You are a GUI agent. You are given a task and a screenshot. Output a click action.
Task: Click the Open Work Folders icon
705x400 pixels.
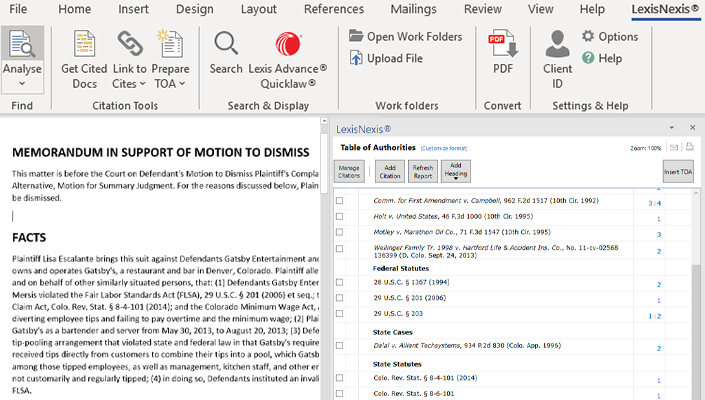pyautogui.click(x=356, y=36)
